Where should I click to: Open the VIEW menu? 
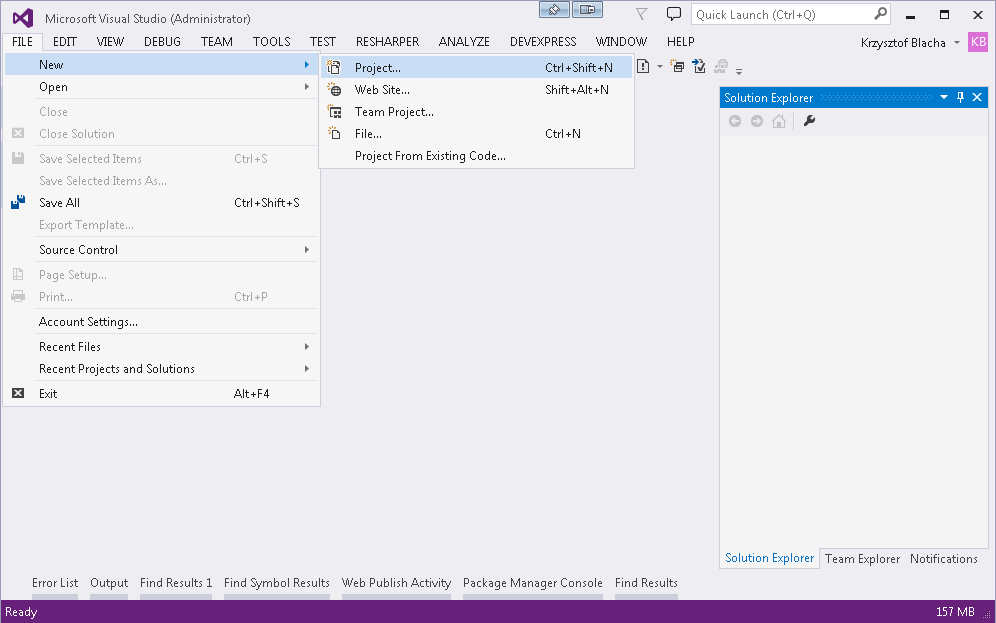[110, 42]
